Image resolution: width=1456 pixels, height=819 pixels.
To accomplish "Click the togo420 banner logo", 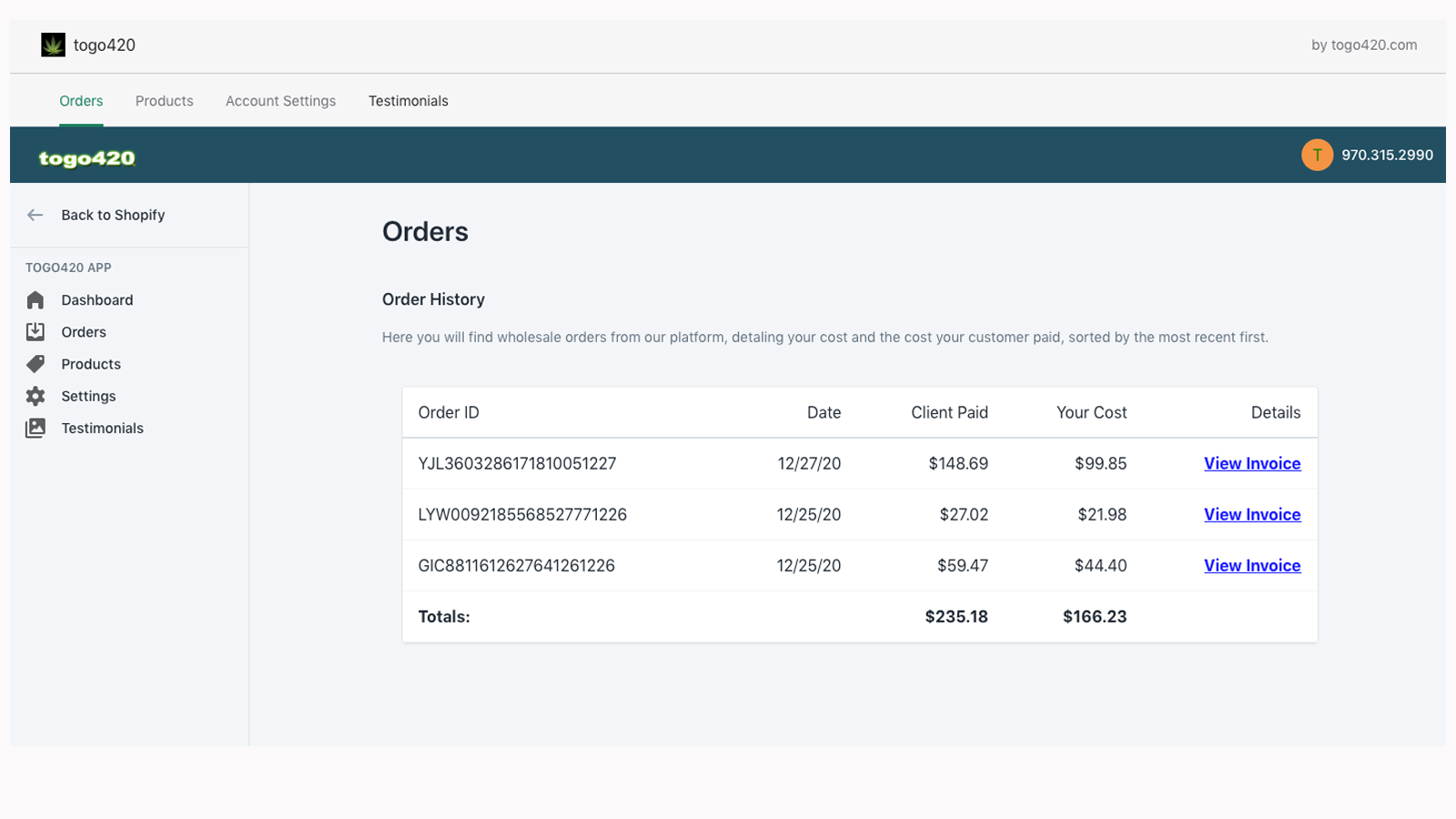I will (x=87, y=158).
